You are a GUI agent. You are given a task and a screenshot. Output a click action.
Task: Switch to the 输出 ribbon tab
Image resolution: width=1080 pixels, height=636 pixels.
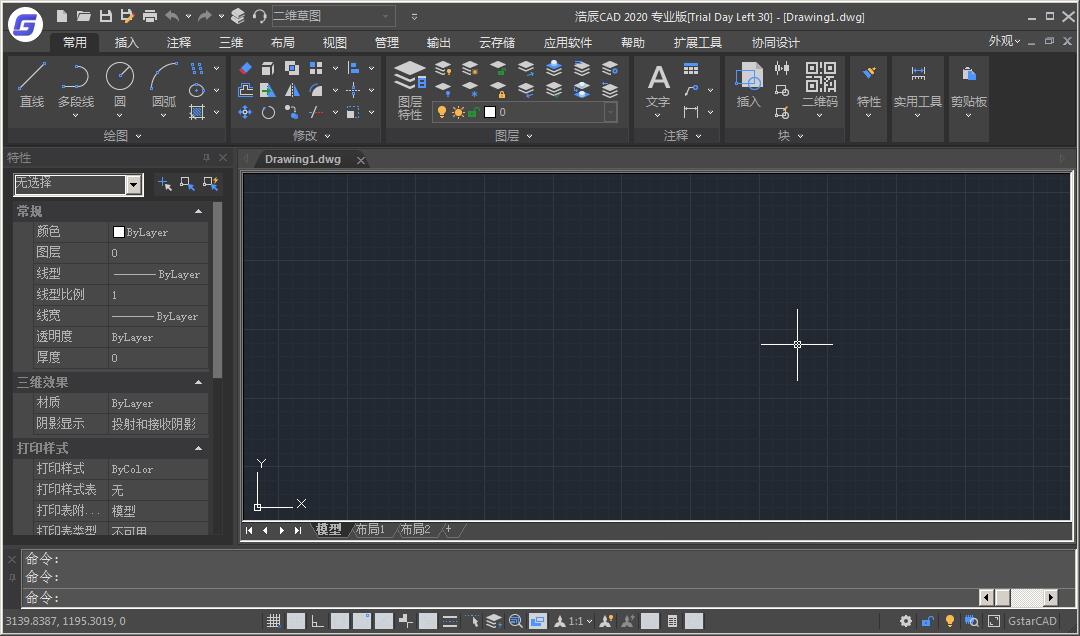point(438,43)
